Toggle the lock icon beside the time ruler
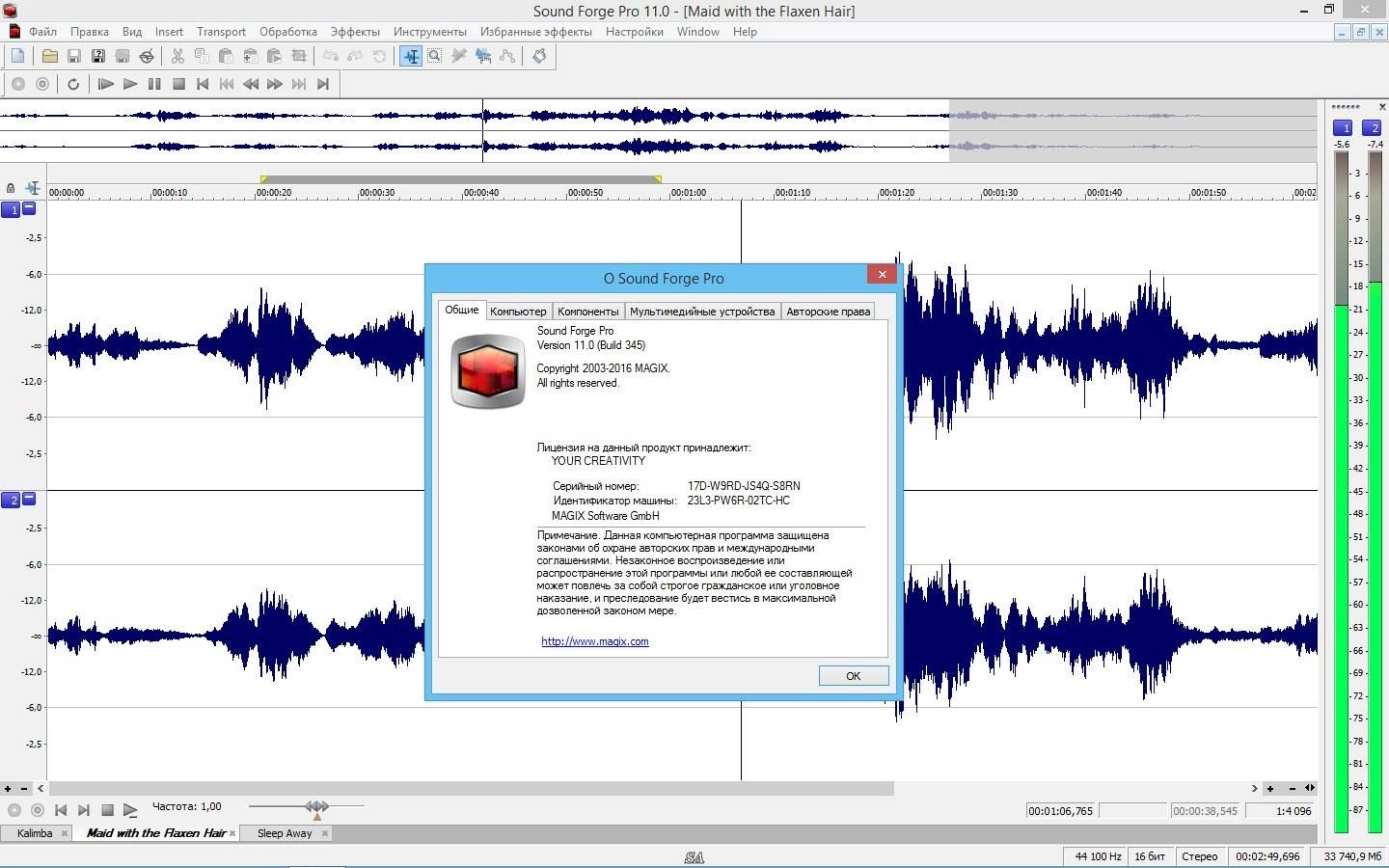 point(11,188)
